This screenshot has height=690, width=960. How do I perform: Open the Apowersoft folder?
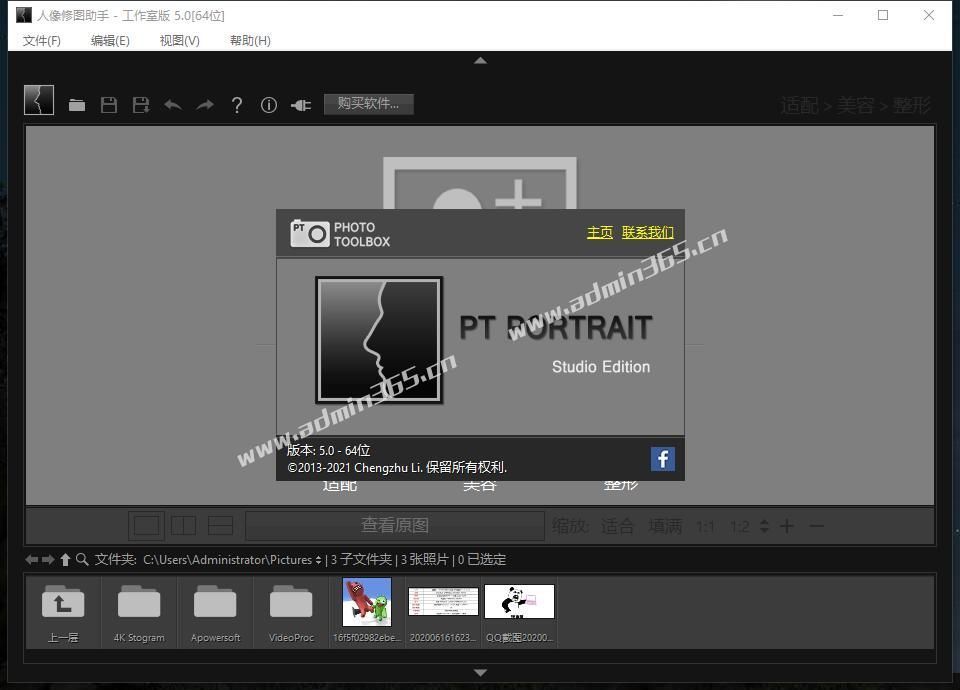point(215,613)
